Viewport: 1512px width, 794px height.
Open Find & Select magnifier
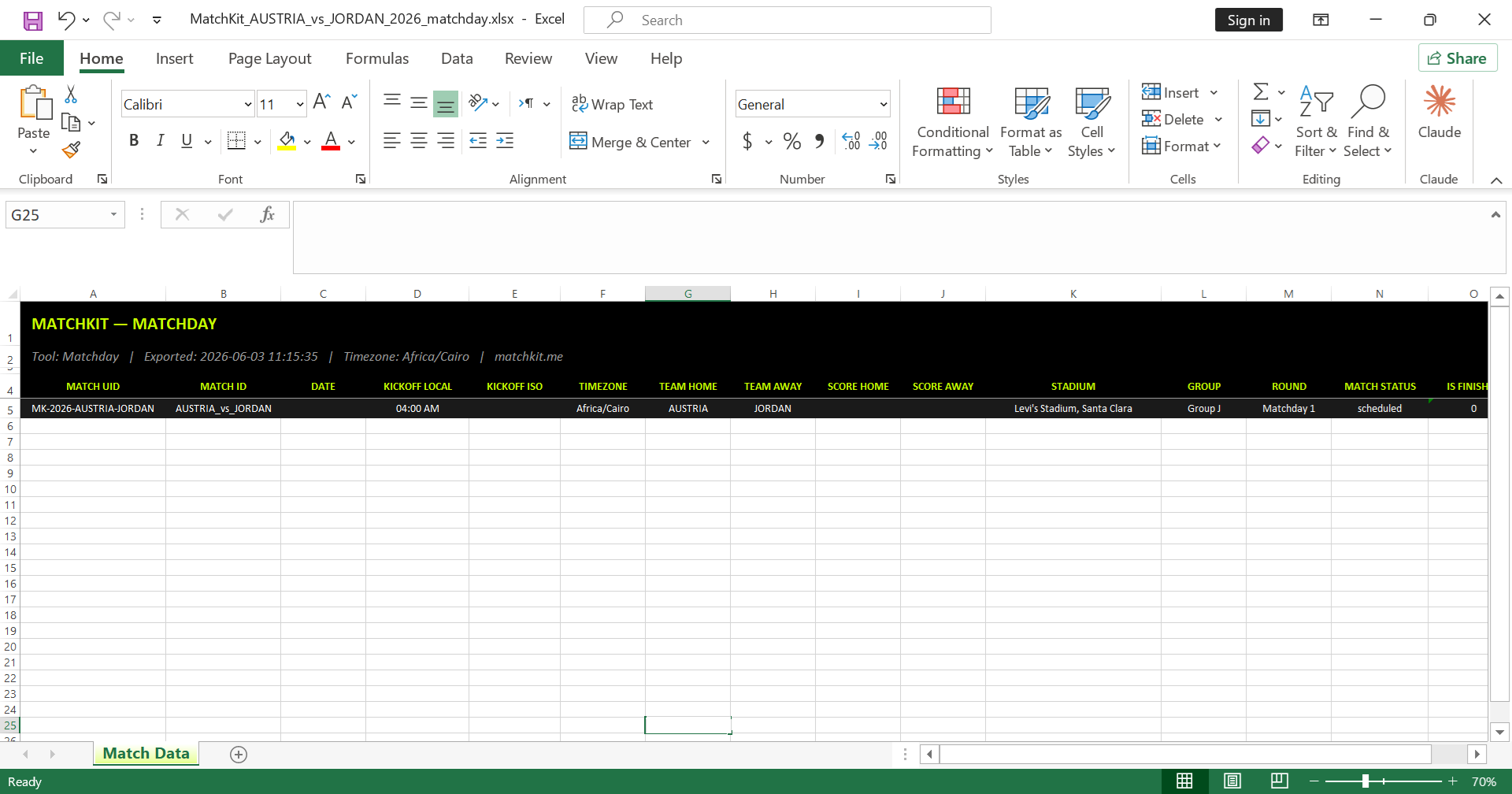click(x=1368, y=121)
